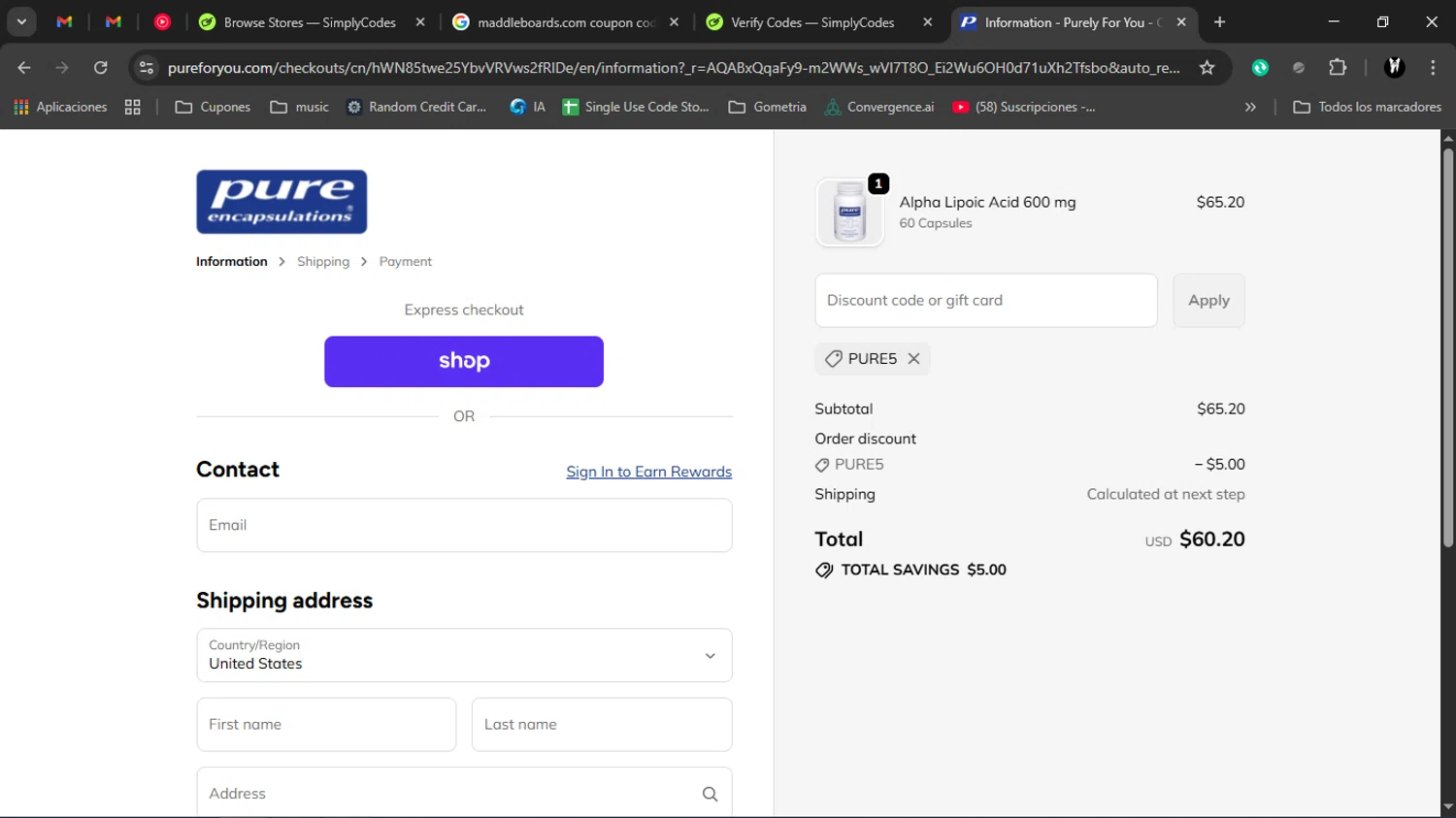The image size is (1456, 818).
Task: Apply the discount code
Action: tap(1208, 300)
